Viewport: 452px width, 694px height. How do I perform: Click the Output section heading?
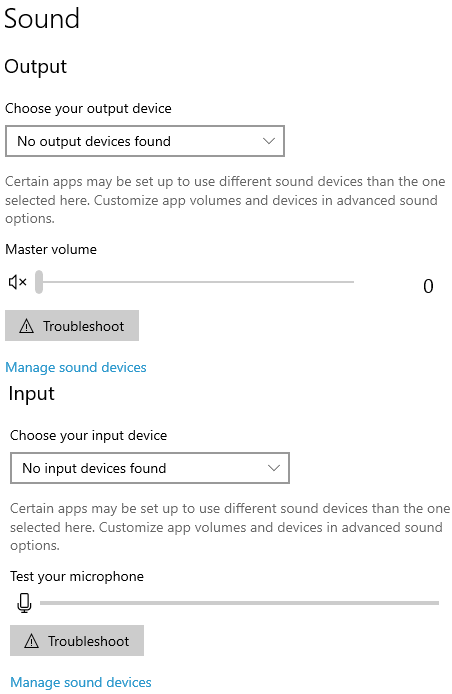point(35,67)
